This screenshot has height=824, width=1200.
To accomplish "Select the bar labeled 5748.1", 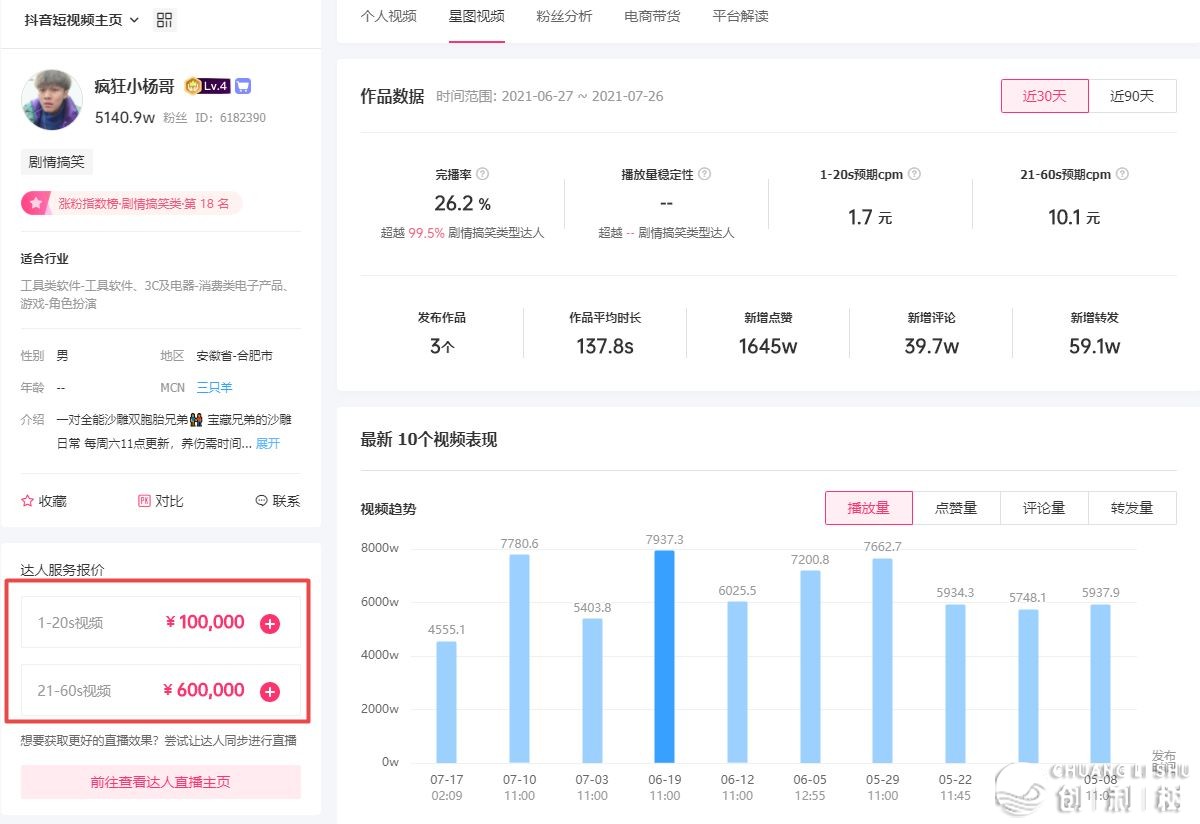I will click(x=1029, y=686).
